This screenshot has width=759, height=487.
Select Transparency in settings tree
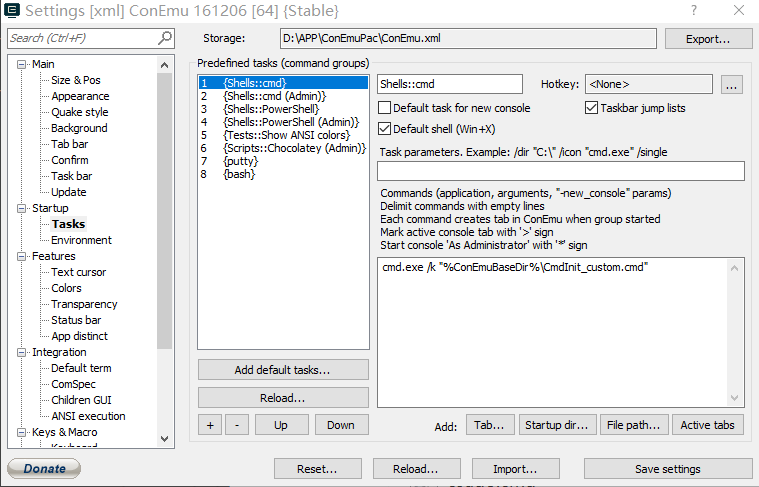pyautogui.click(x=84, y=304)
